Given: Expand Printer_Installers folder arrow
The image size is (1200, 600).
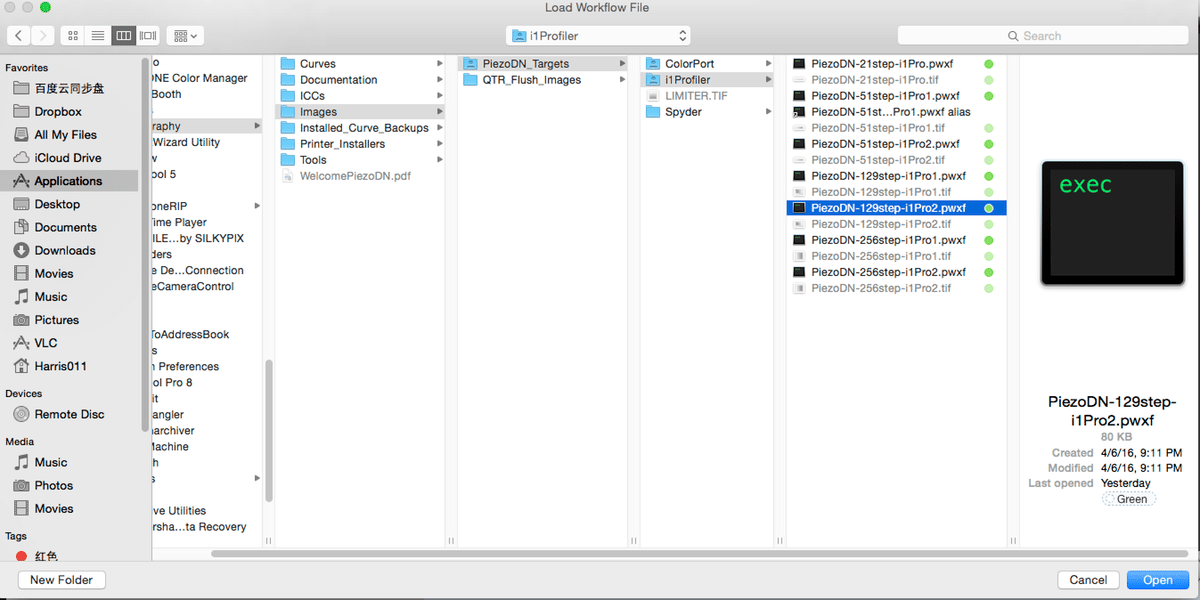Looking at the screenshot, I should [x=440, y=144].
